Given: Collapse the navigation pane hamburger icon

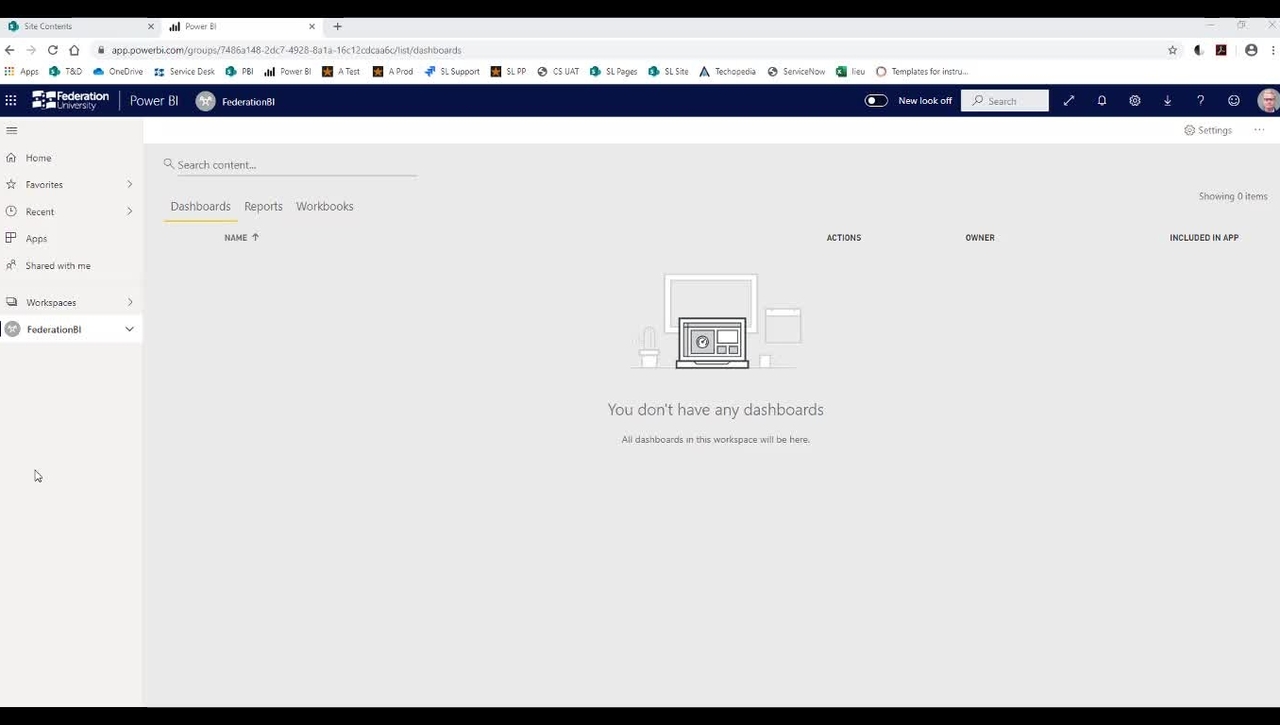Looking at the screenshot, I should 12,130.
